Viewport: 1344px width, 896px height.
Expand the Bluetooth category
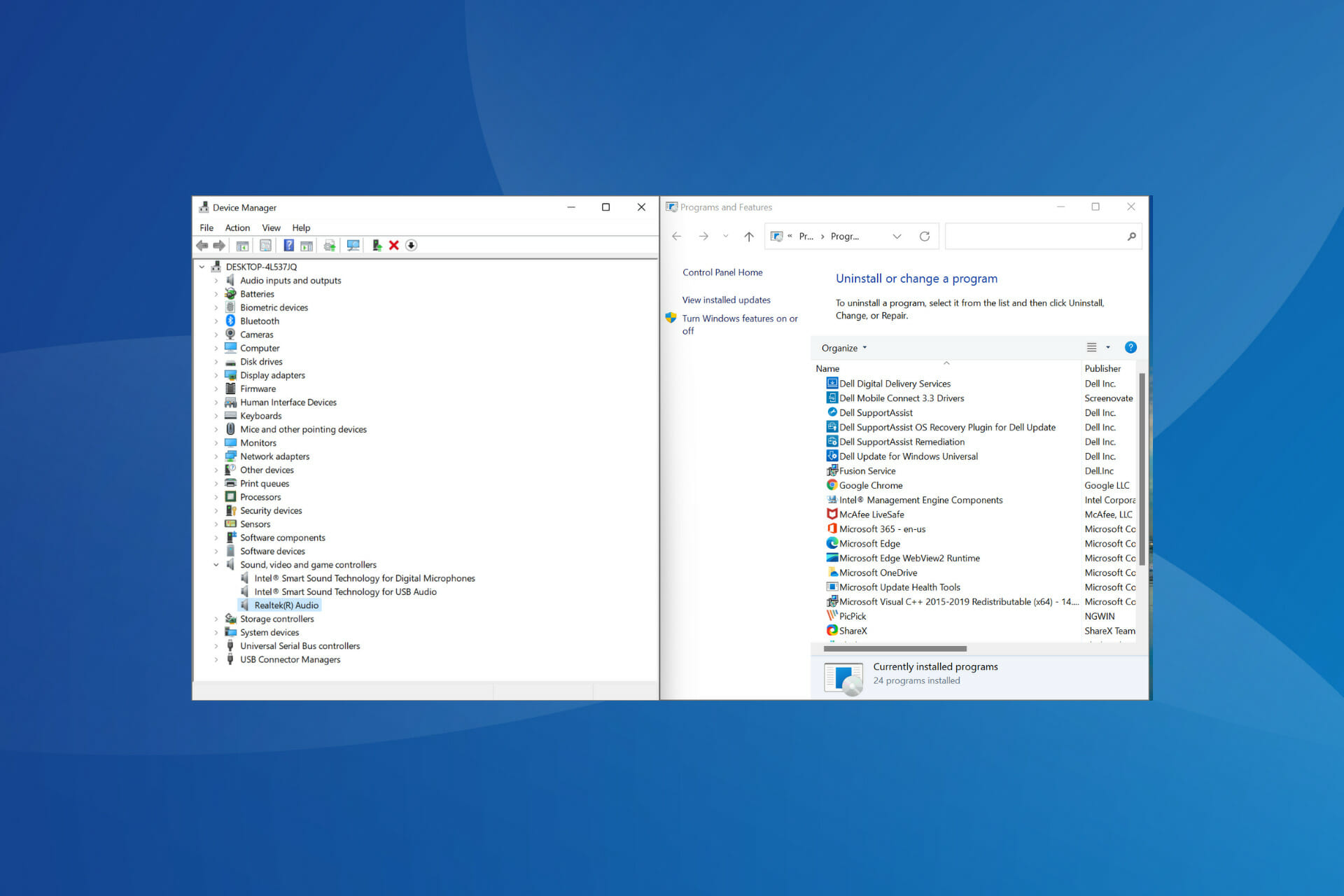(x=216, y=321)
